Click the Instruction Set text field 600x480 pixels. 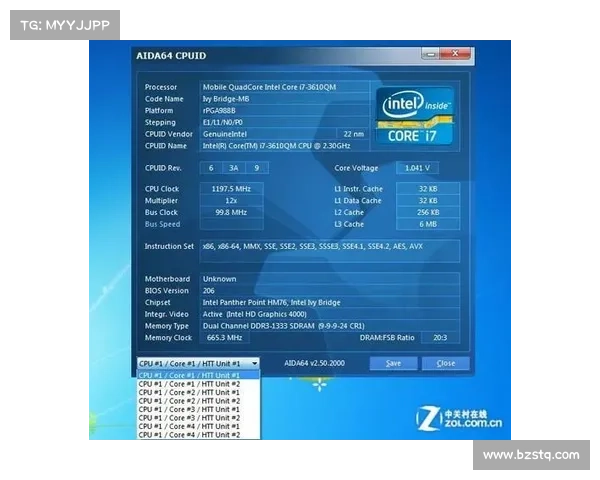coord(329,251)
